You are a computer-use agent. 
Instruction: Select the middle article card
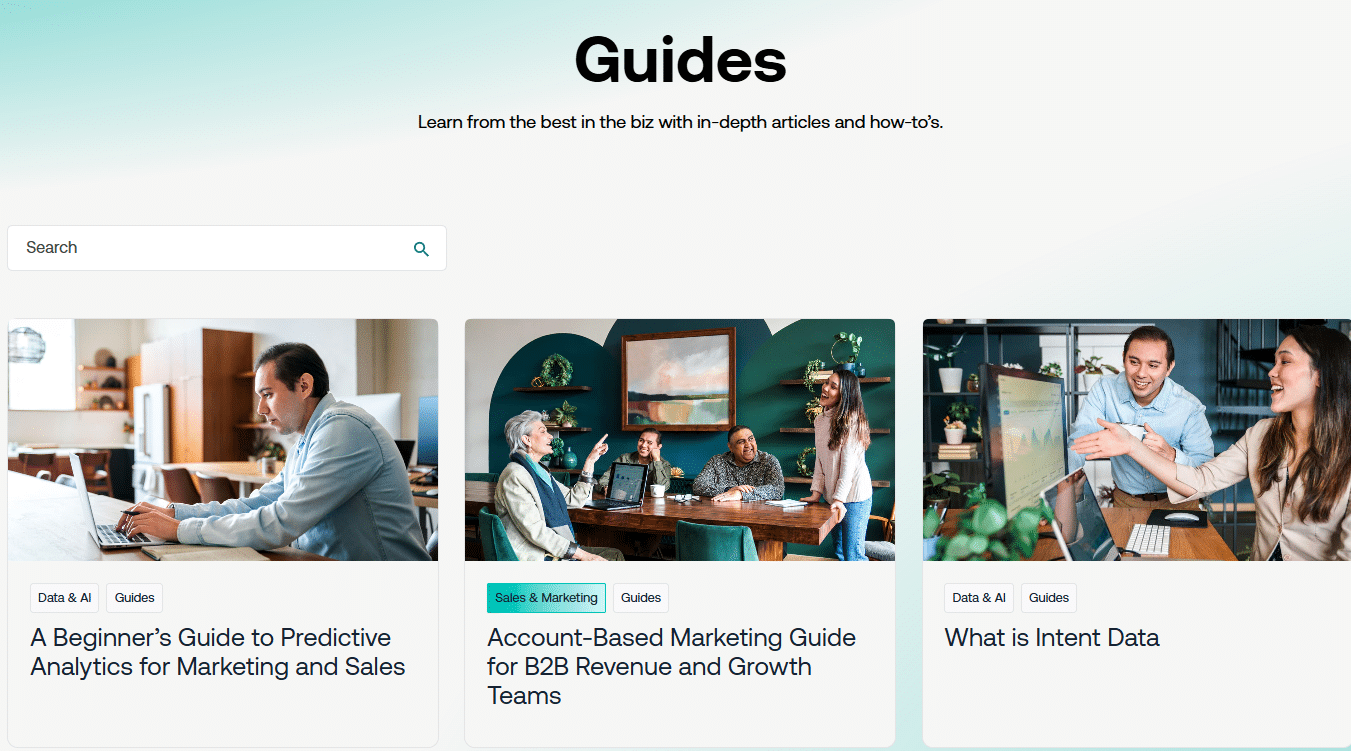tap(679, 530)
